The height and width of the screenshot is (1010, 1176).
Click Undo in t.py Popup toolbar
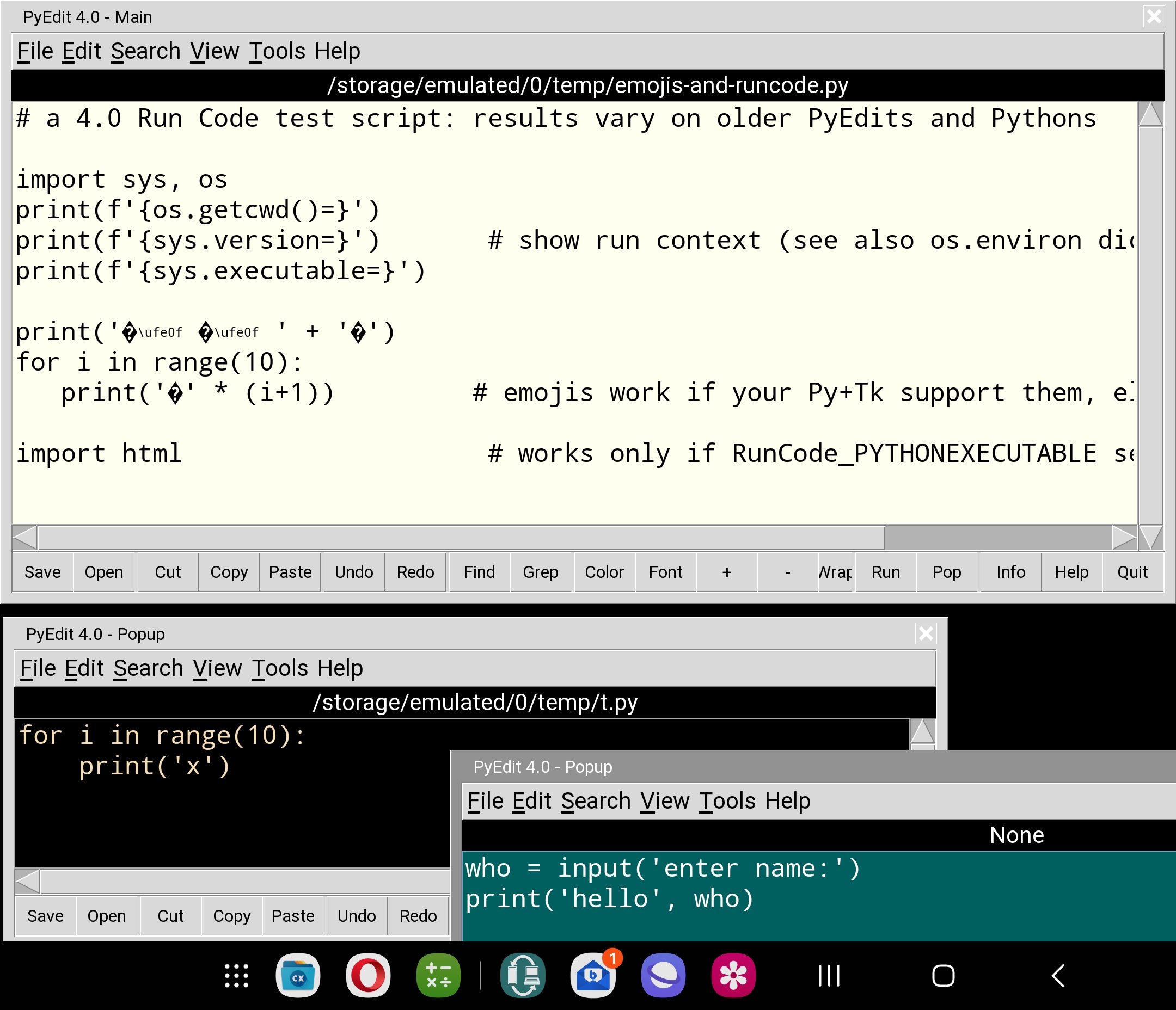point(357,916)
